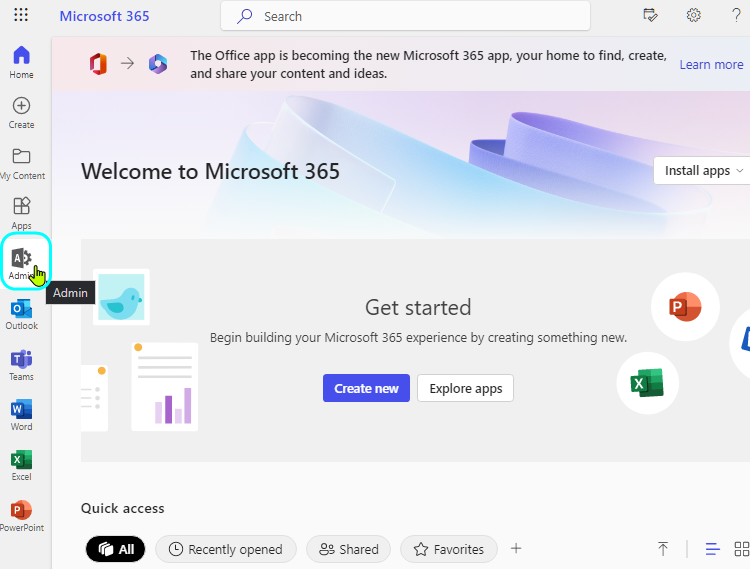The height and width of the screenshot is (569, 750).
Task: Click the Explore apps button
Action: tap(465, 388)
